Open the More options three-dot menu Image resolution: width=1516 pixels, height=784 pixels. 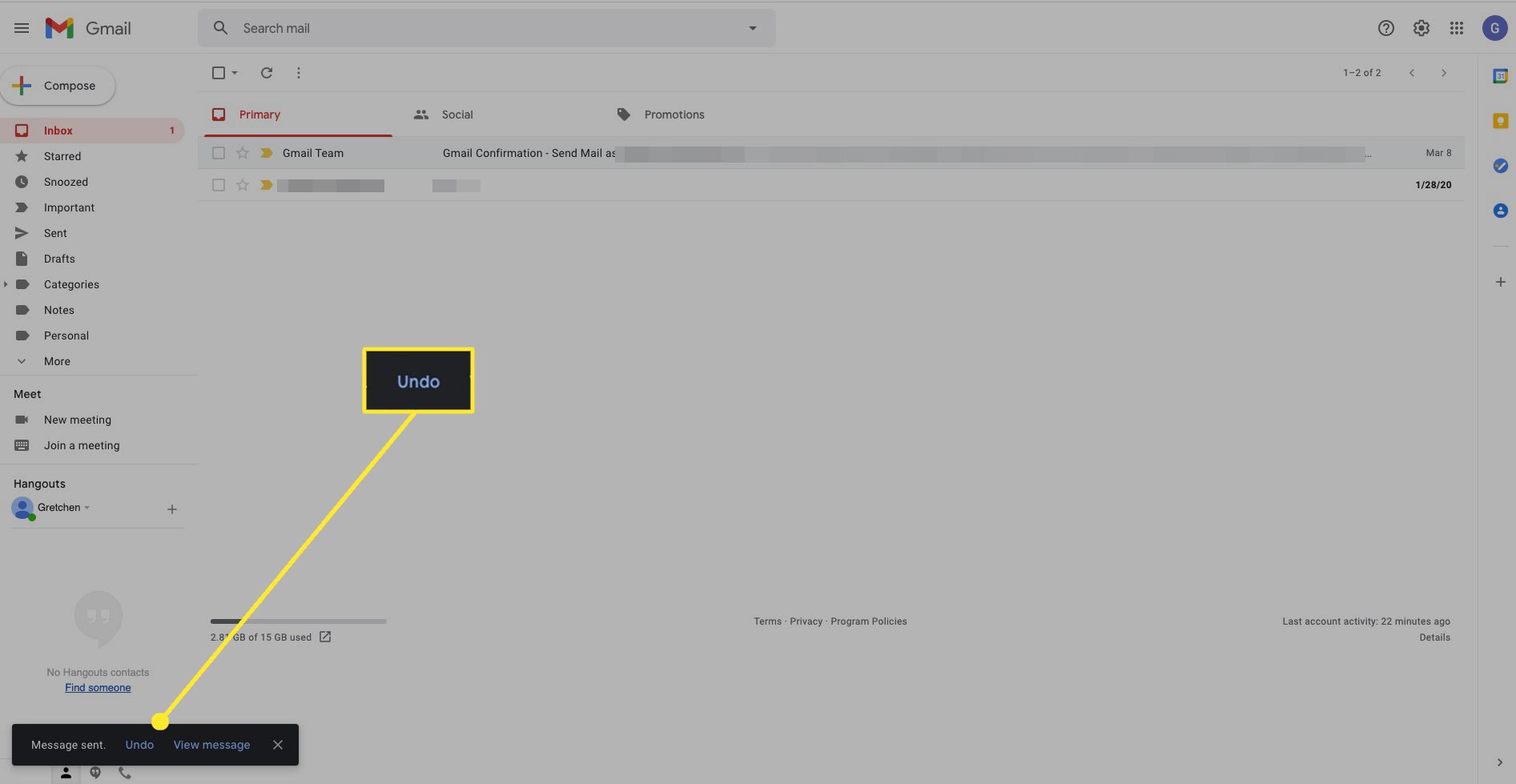click(299, 73)
